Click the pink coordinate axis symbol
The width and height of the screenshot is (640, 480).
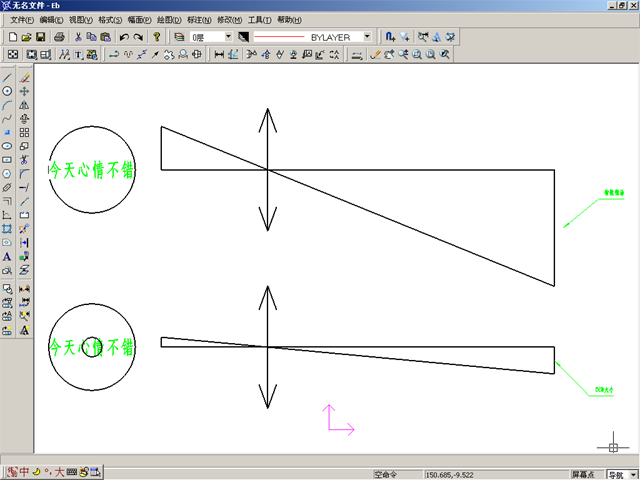click(x=338, y=420)
